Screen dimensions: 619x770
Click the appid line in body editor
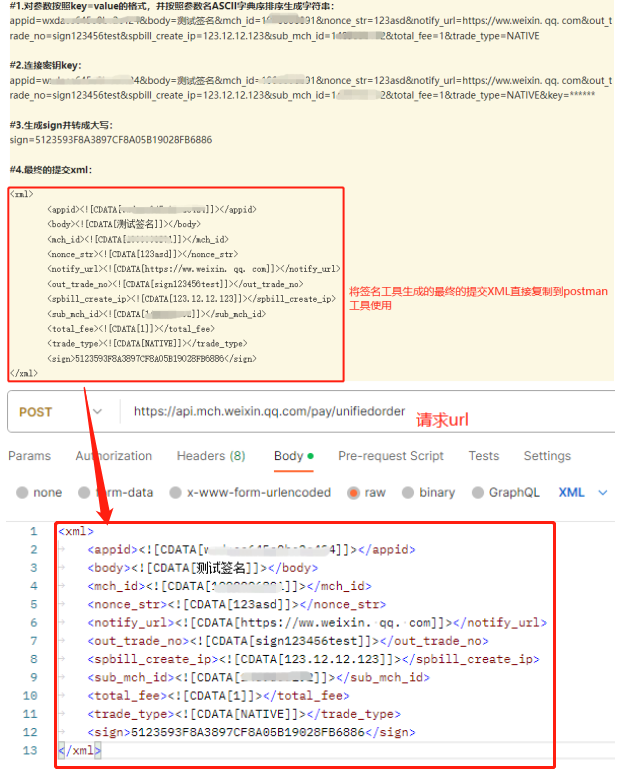251,549
